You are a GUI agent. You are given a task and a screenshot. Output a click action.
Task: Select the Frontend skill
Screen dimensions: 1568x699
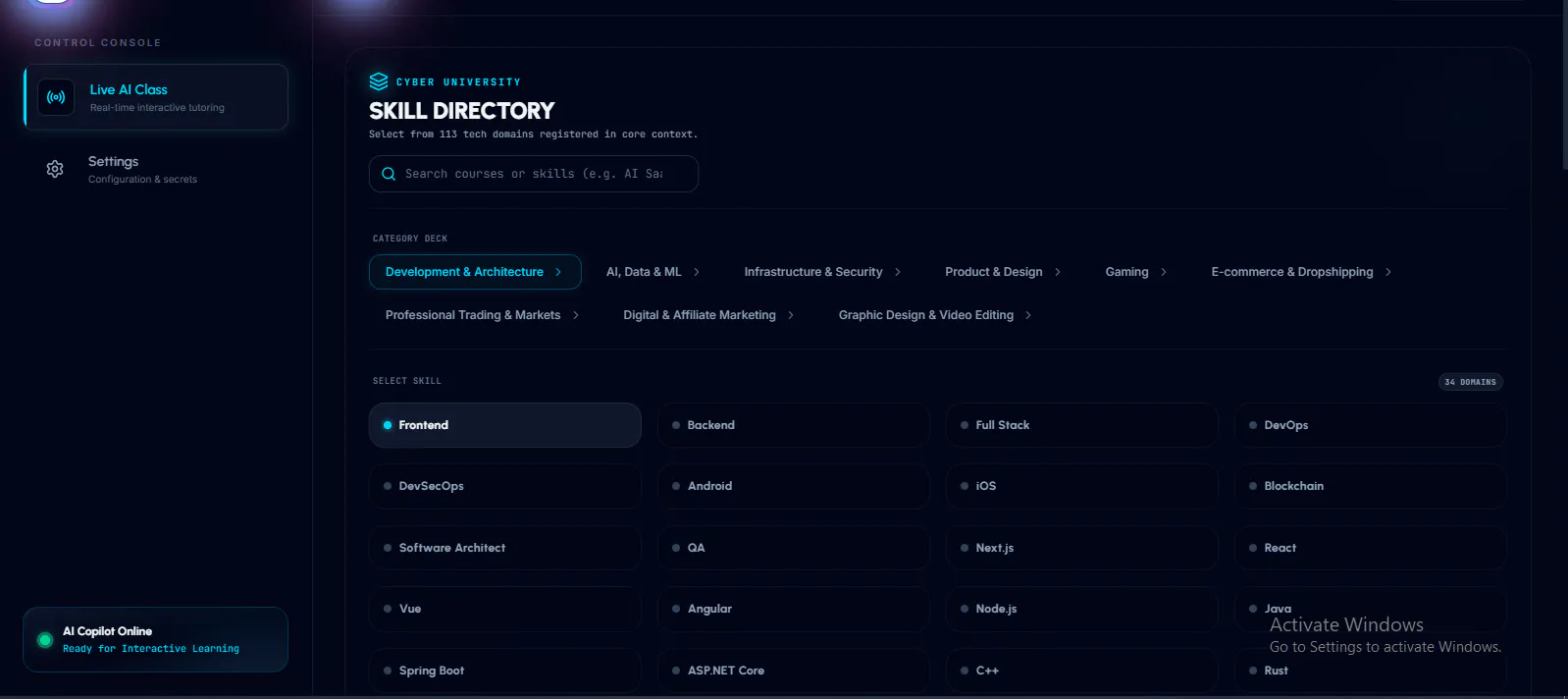(x=505, y=425)
